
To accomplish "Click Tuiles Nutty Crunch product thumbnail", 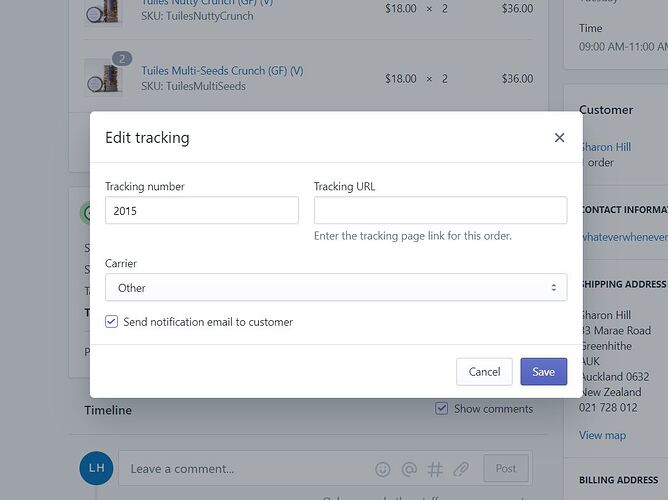I will click(103, 11).
